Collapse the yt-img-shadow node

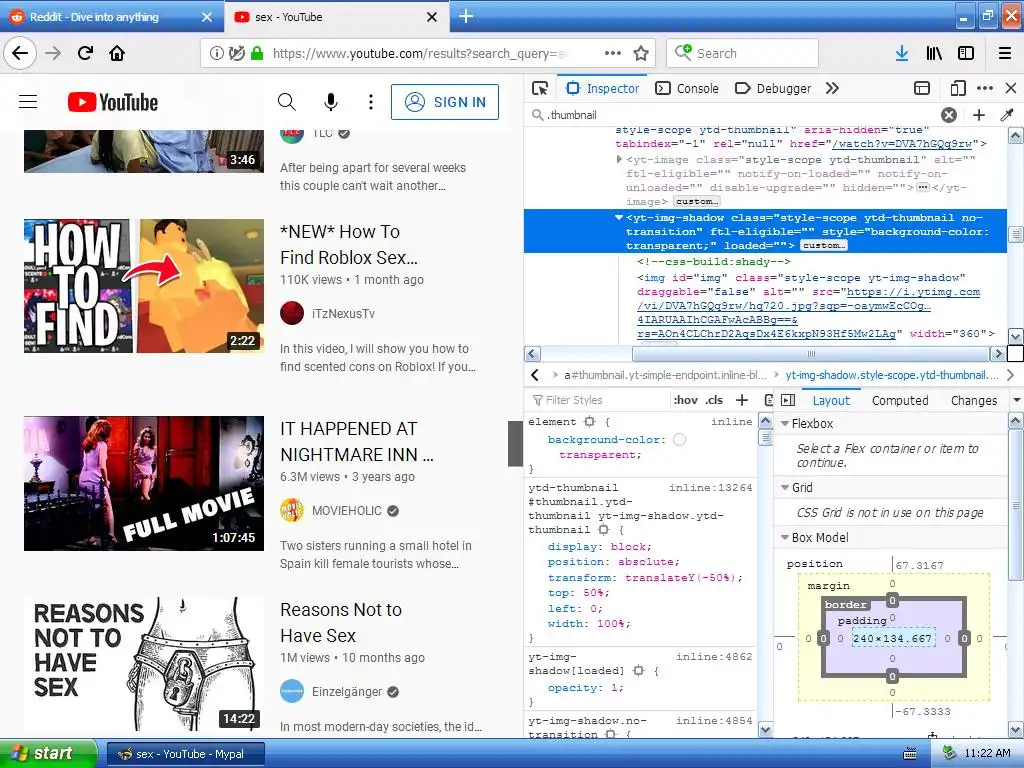[618, 217]
